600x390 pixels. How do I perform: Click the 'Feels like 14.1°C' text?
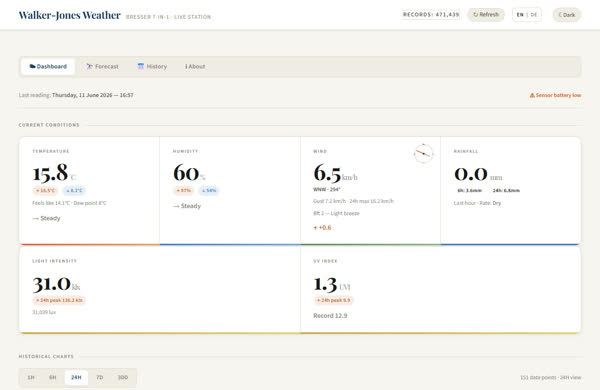pyautogui.click(x=51, y=203)
